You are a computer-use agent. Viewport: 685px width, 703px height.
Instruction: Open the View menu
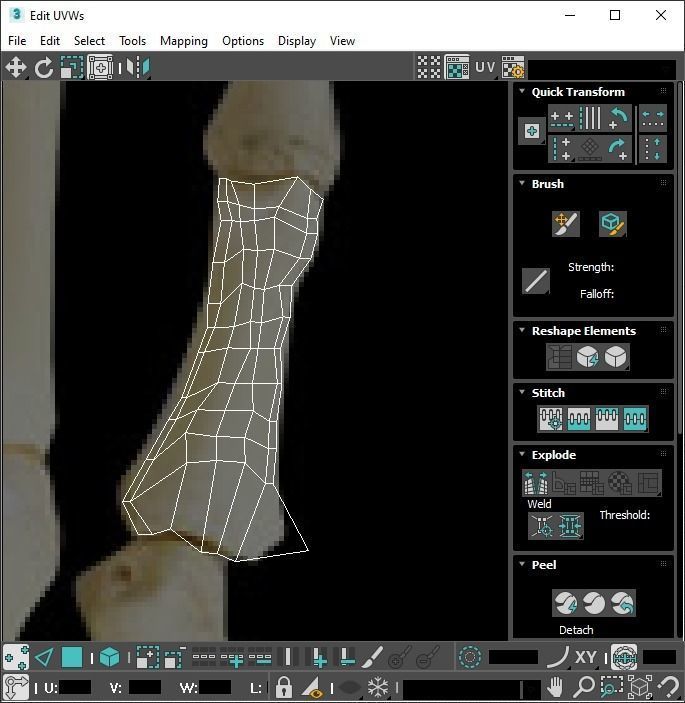tap(342, 41)
